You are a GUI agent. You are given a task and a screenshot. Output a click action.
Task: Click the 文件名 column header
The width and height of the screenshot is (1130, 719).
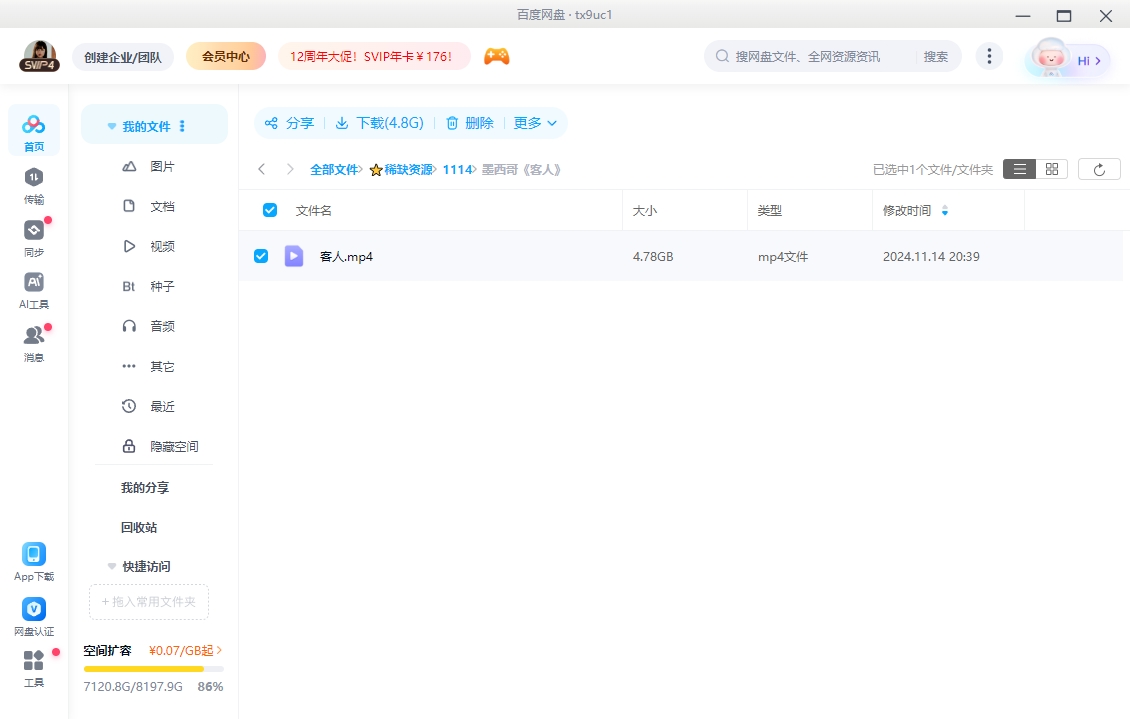[x=313, y=210]
